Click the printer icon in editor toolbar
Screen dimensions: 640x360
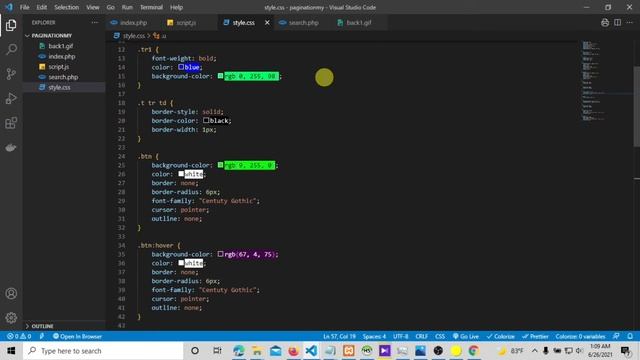(605, 23)
